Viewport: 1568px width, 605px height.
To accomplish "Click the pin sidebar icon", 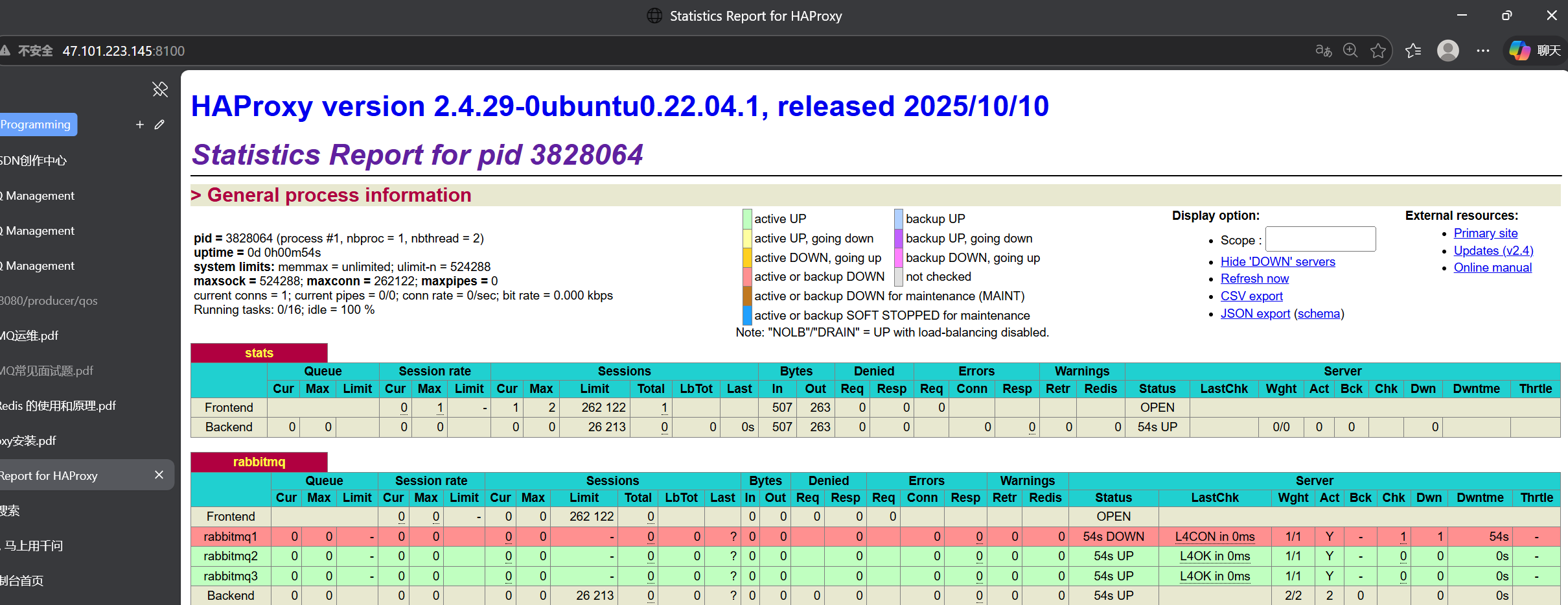I will 160,89.
